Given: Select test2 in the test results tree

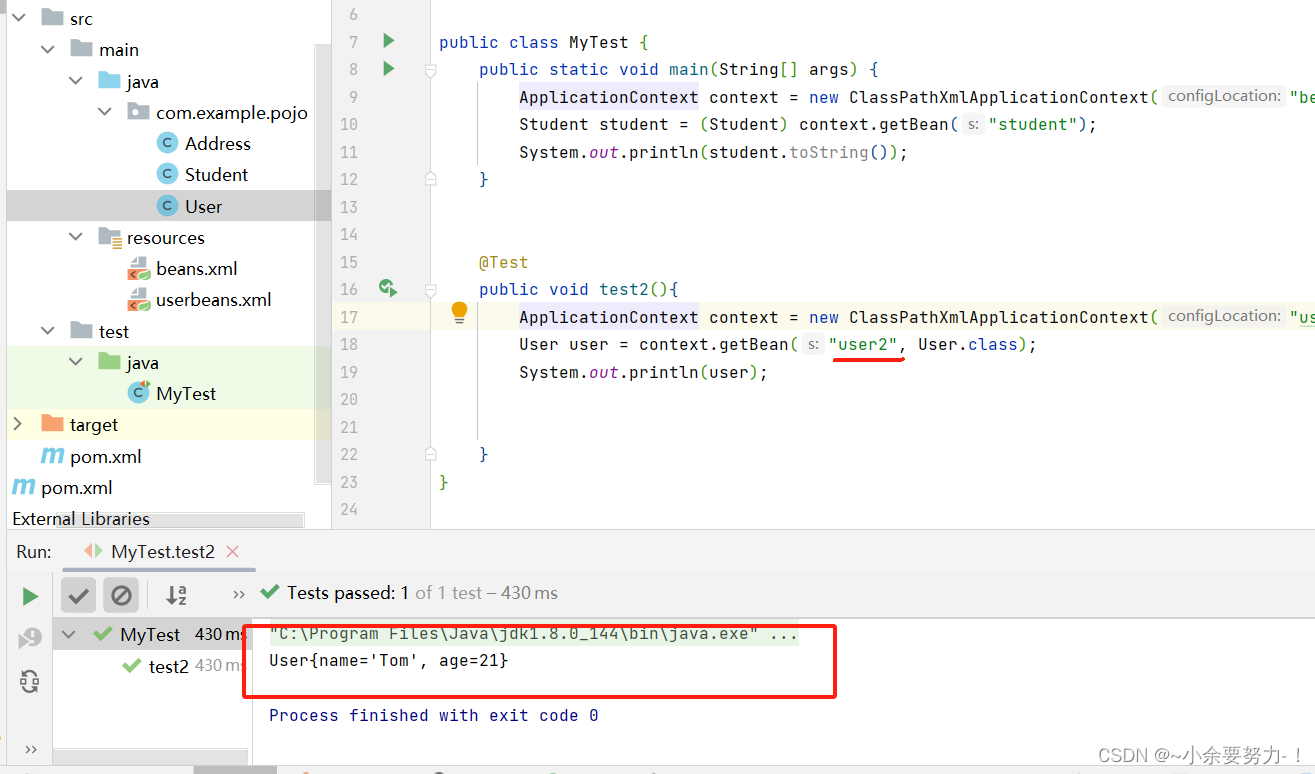Looking at the screenshot, I should pos(169,666).
